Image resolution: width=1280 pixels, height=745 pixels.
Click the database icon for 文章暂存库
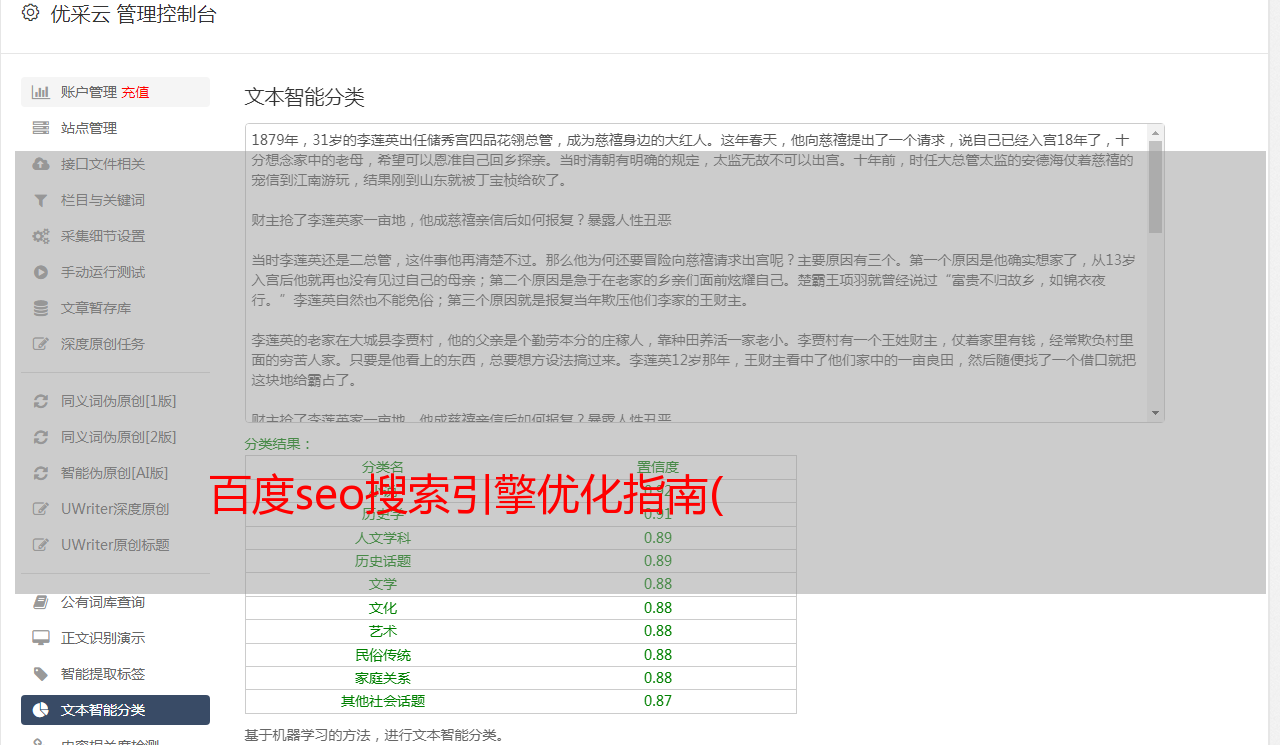click(x=41, y=308)
